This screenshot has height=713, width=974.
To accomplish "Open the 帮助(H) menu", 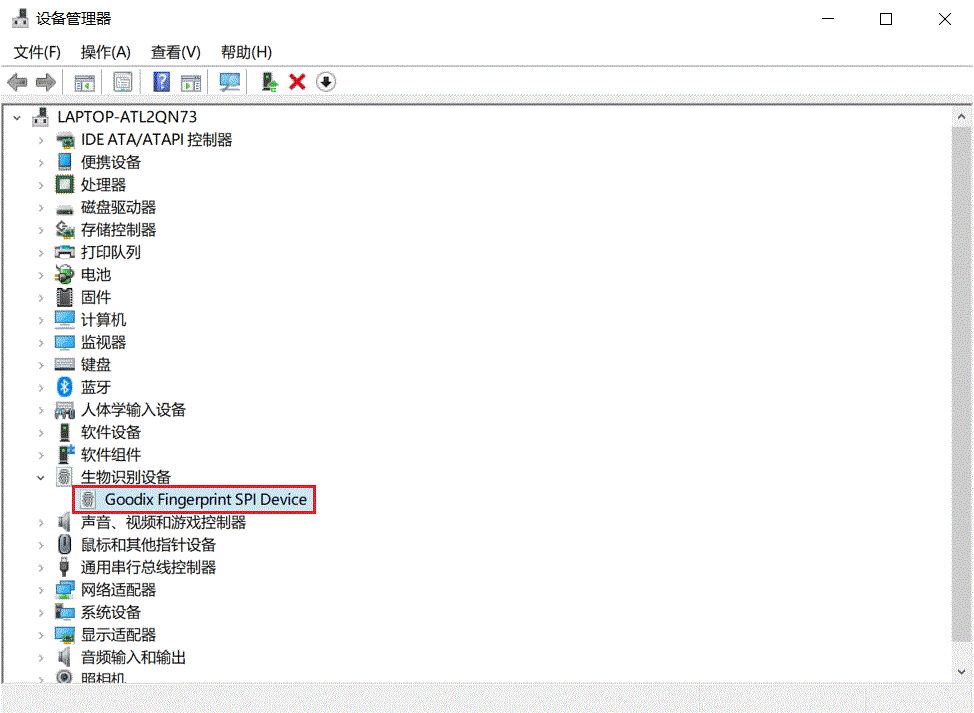I will [x=247, y=52].
